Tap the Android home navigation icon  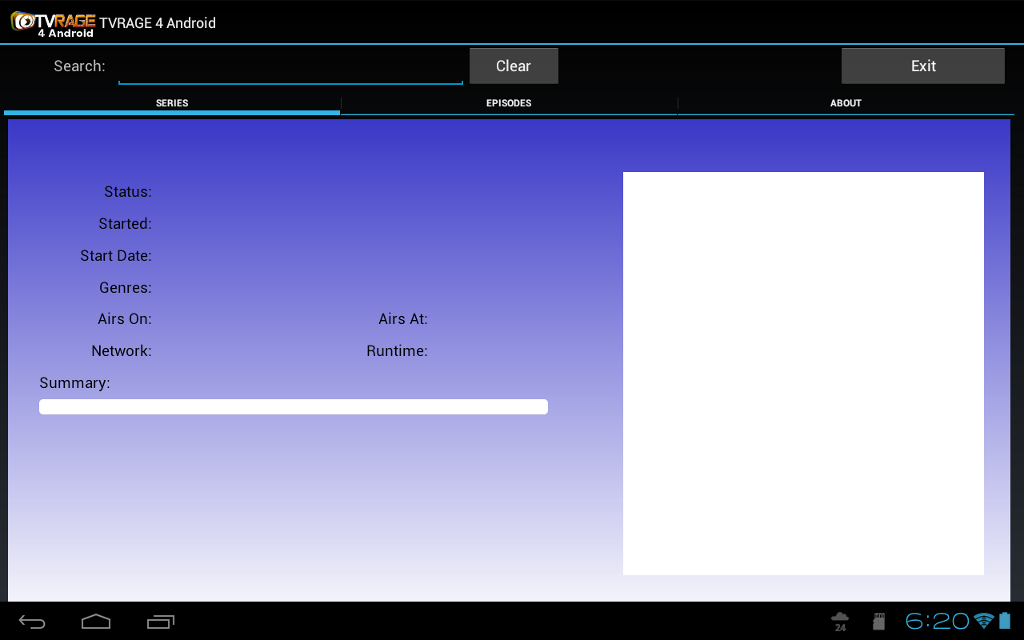[x=96, y=622]
